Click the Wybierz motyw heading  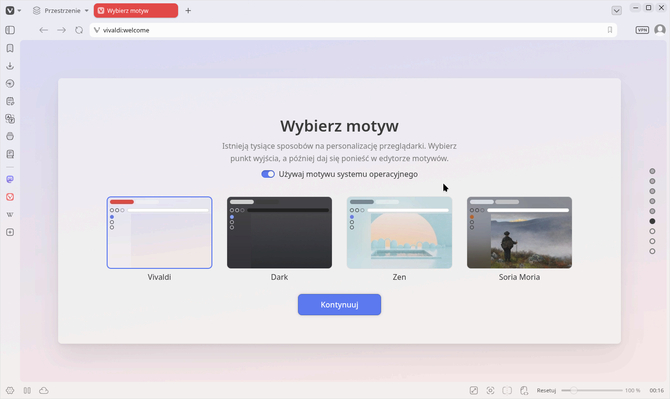(339, 126)
